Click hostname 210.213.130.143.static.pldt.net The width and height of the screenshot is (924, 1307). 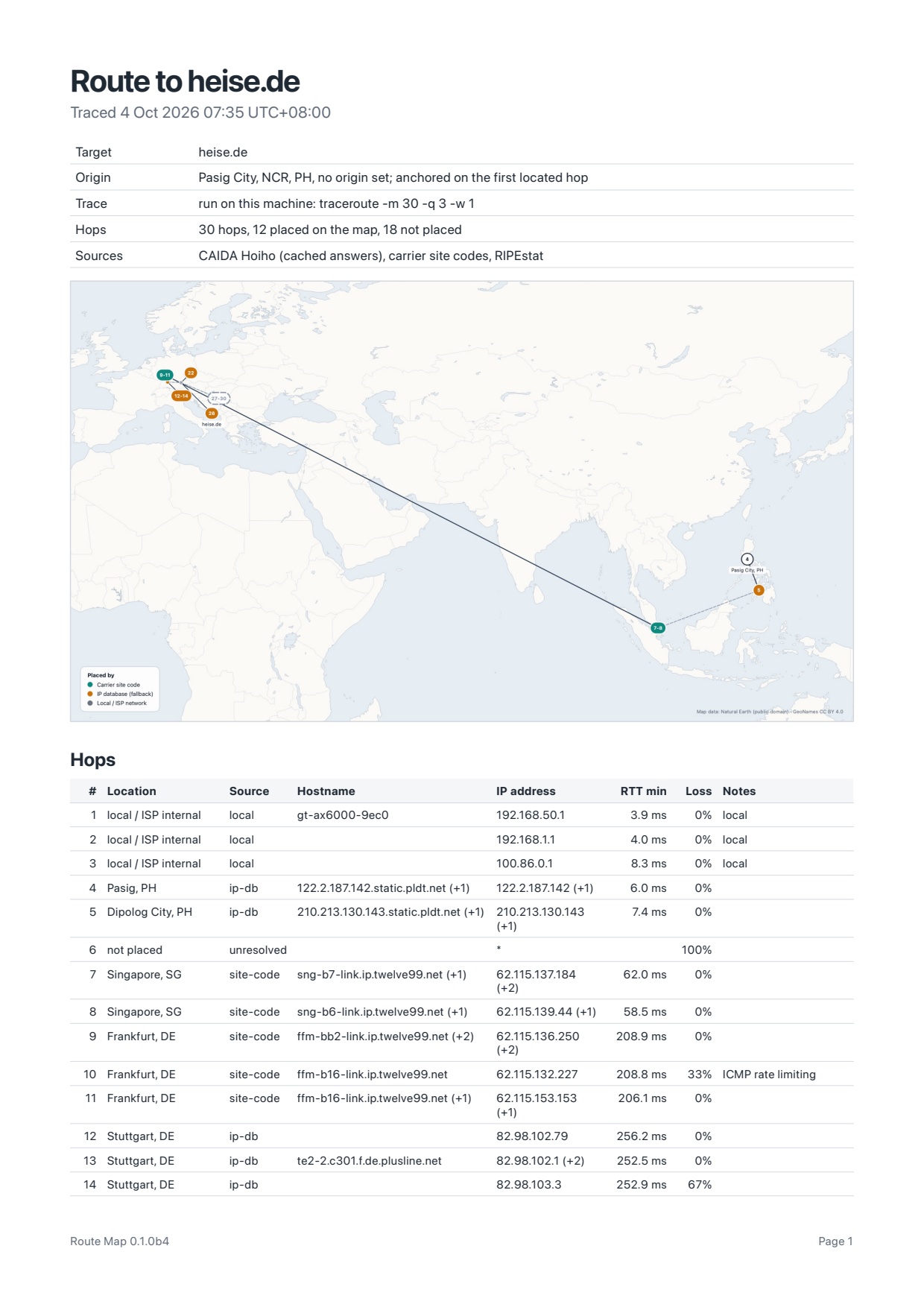379,912
